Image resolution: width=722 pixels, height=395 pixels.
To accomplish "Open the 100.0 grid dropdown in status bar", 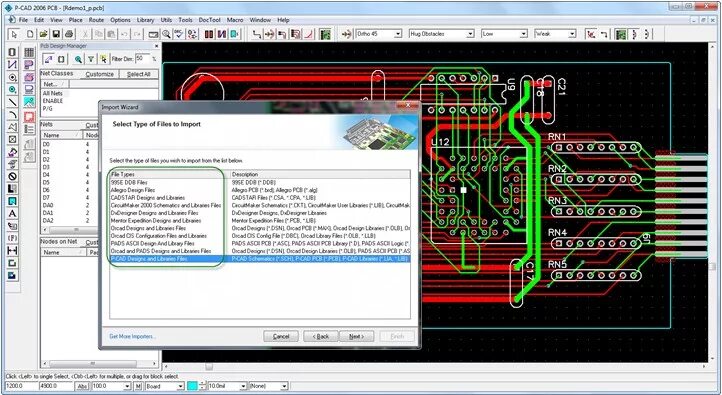I will (x=127, y=386).
